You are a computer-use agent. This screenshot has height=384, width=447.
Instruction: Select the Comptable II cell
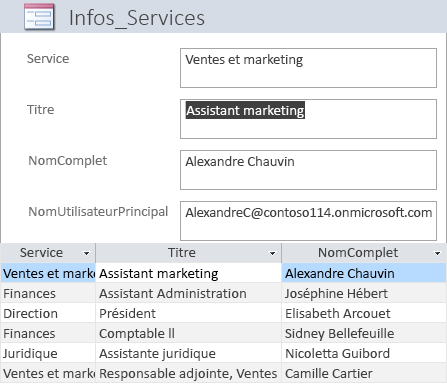tap(189, 333)
